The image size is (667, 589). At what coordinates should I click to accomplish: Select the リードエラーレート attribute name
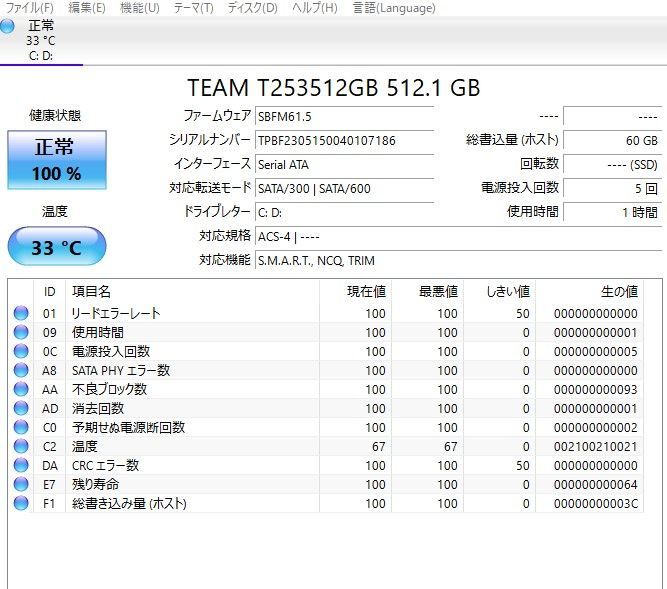tap(116, 313)
